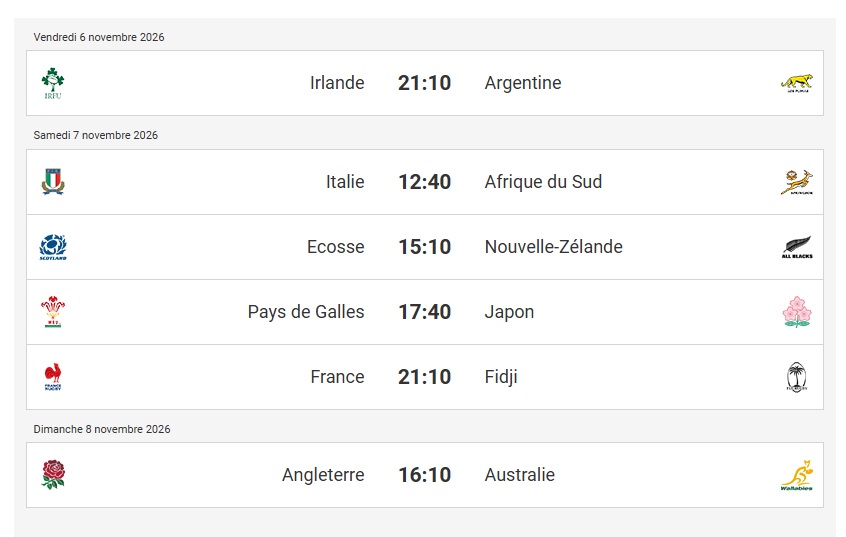Click the All Blacks silver fern logo

[x=797, y=247]
